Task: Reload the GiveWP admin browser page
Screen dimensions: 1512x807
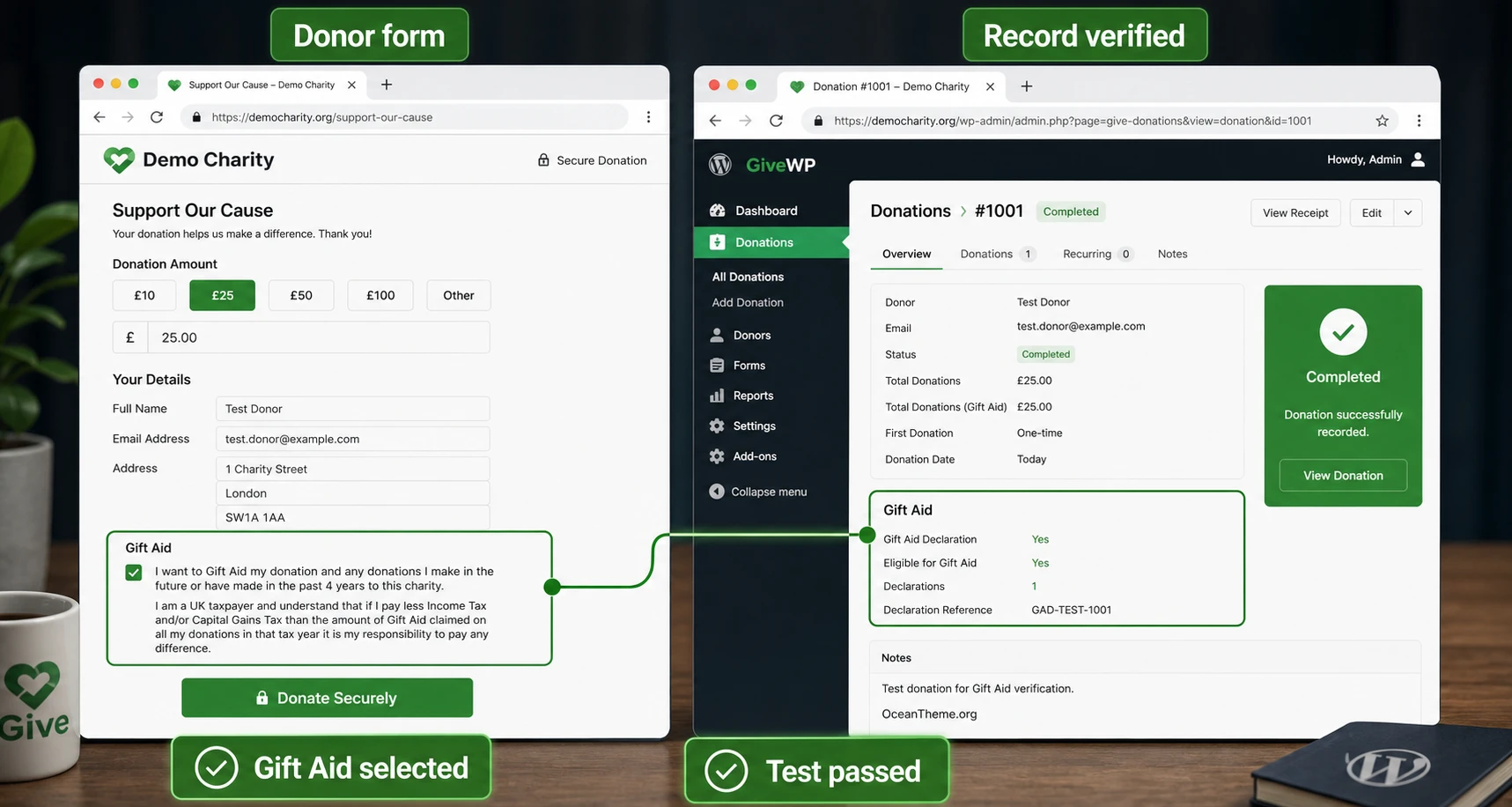Action: click(776, 121)
